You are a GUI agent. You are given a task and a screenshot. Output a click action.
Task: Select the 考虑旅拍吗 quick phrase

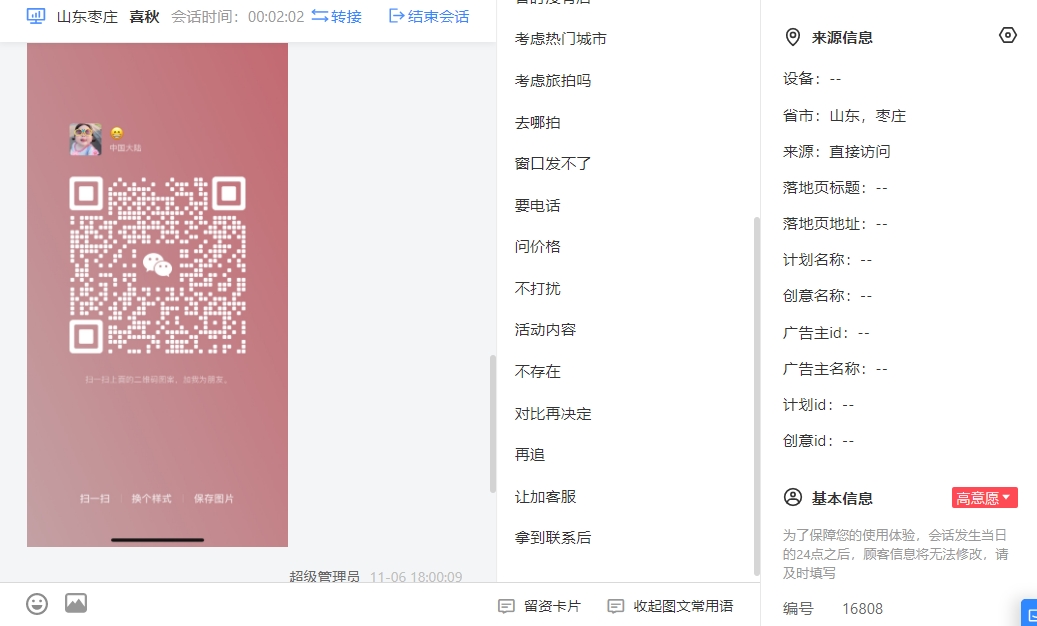[x=553, y=81]
